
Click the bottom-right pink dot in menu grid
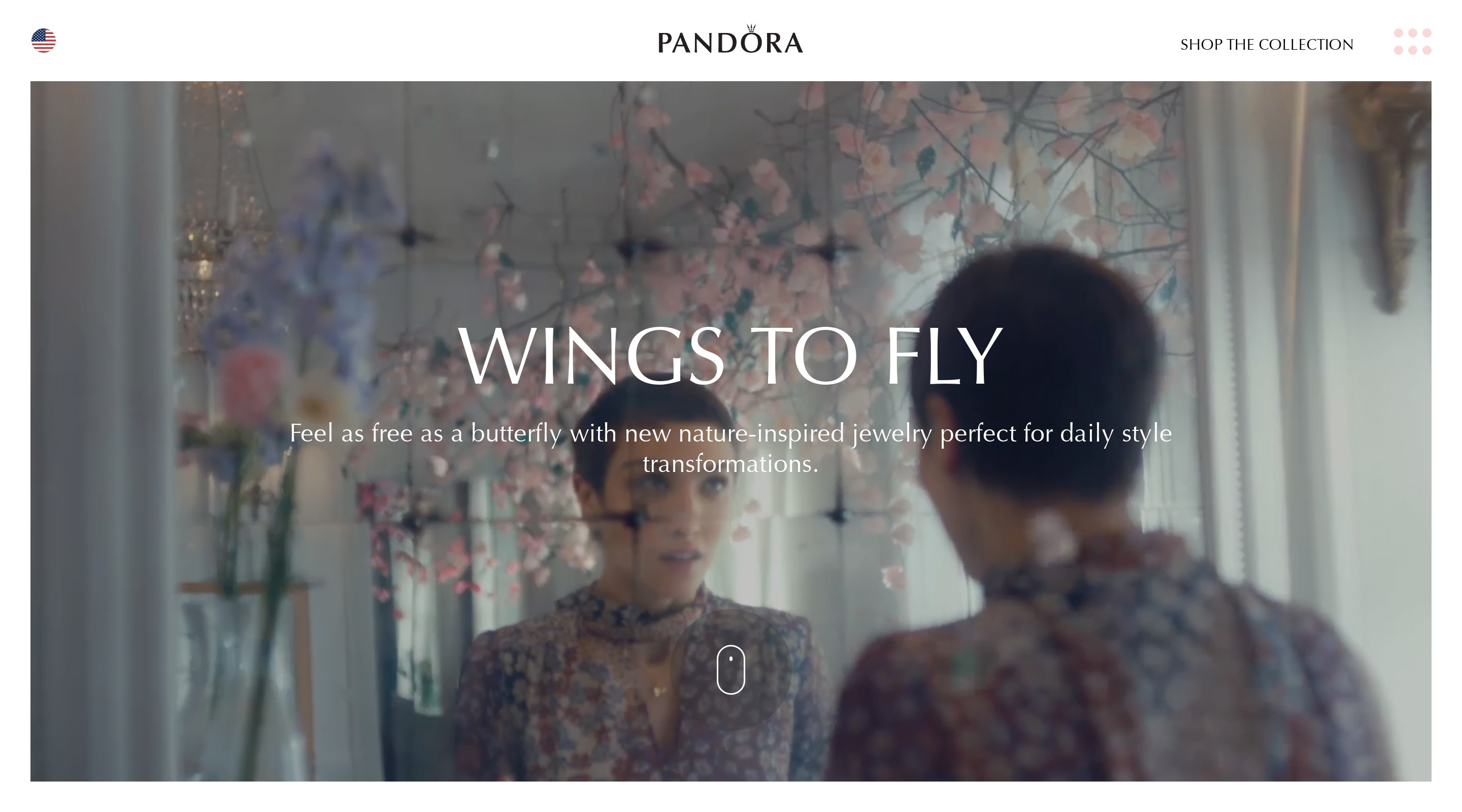tap(1427, 51)
